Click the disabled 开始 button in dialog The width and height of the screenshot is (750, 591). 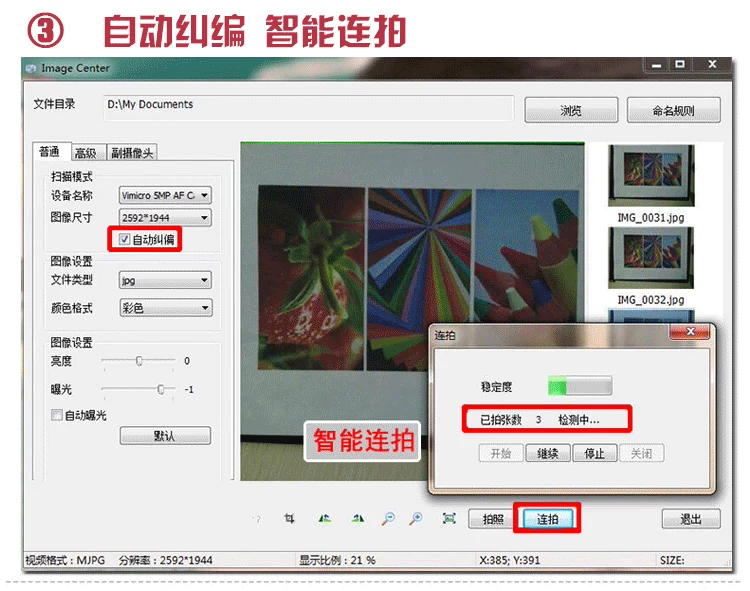point(501,453)
